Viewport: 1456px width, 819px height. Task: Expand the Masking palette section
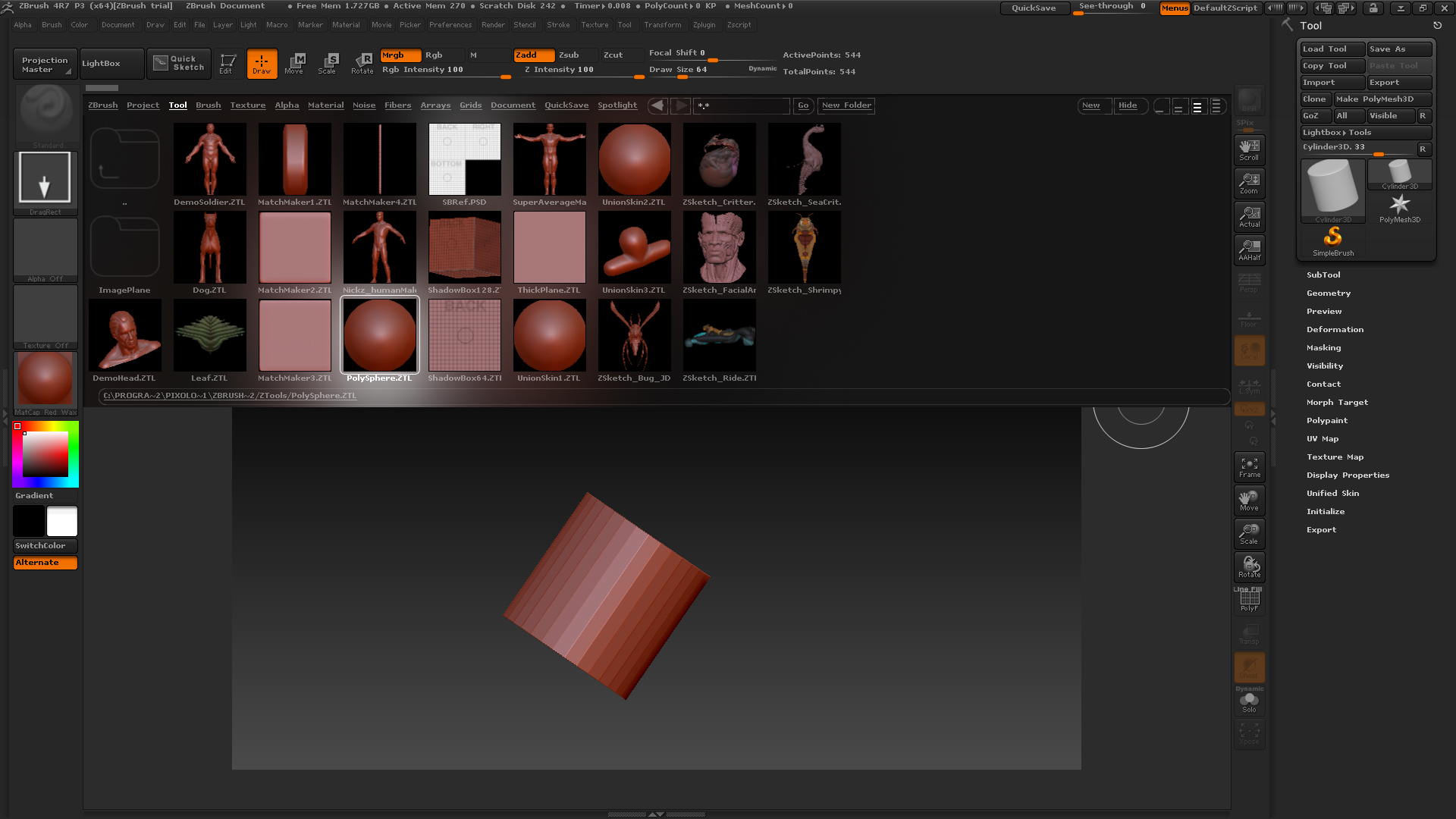pyautogui.click(x=1323, y=348)
